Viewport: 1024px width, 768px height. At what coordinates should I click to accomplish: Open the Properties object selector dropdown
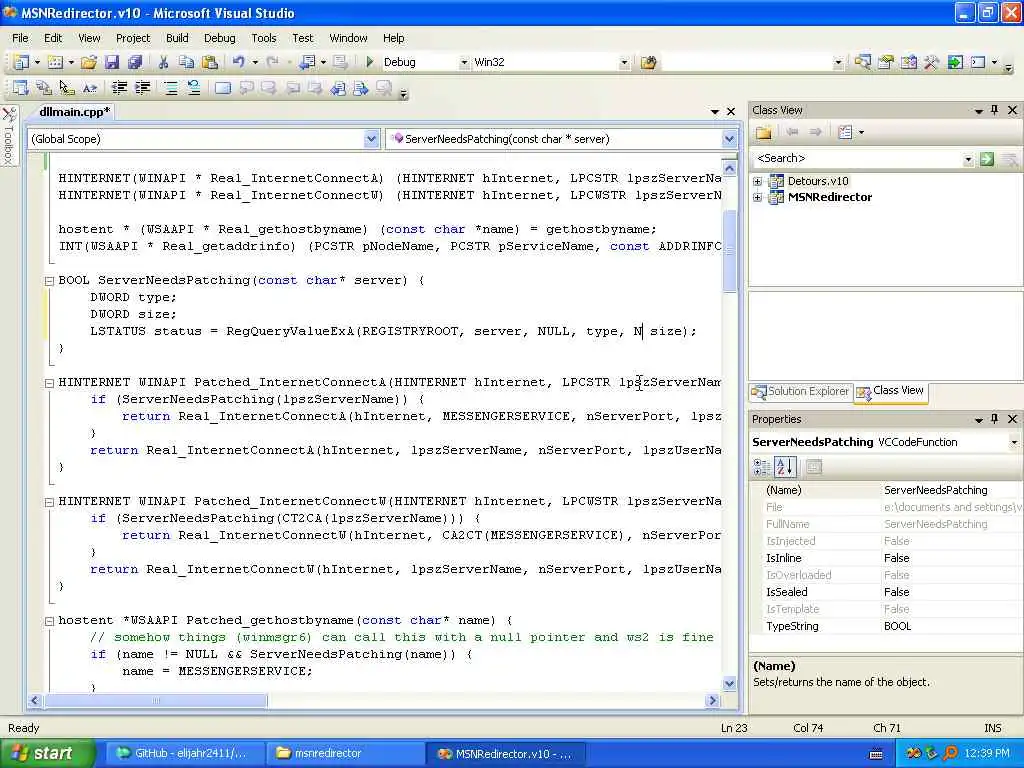[1014, 442]
